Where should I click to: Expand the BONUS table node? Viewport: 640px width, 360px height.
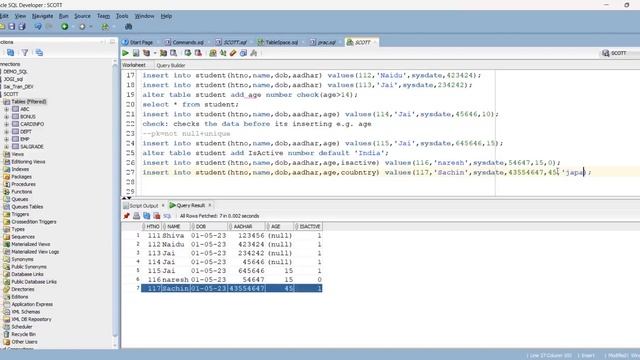7,117
